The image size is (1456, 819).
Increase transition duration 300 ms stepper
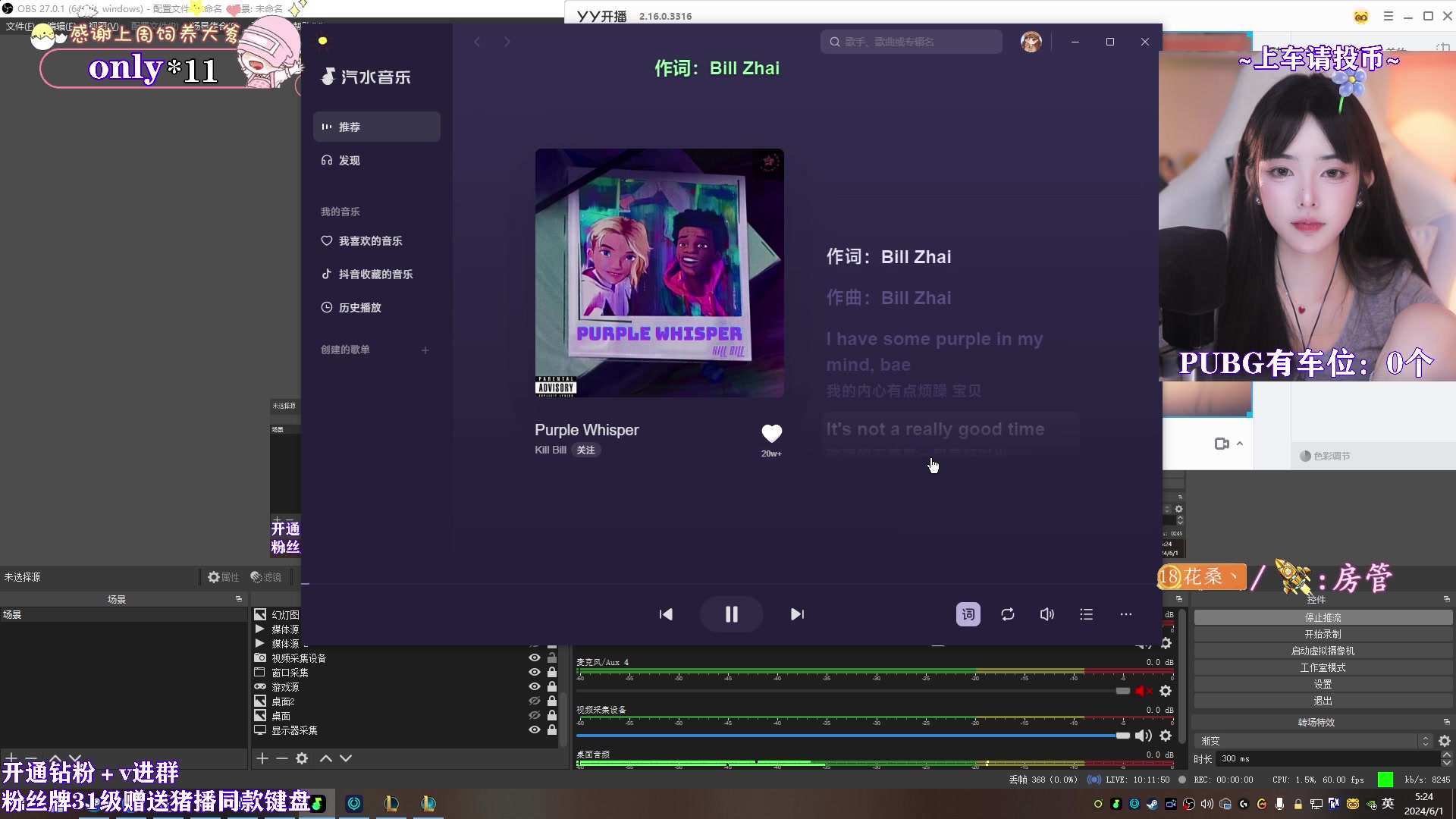(x=1447, y=755)
